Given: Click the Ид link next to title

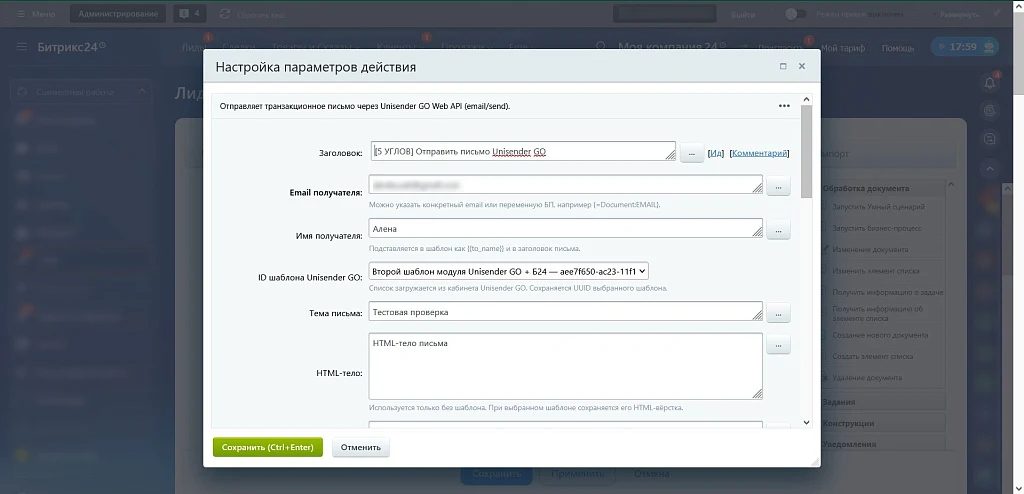Looking at the screenshot, I should (716, 153).
